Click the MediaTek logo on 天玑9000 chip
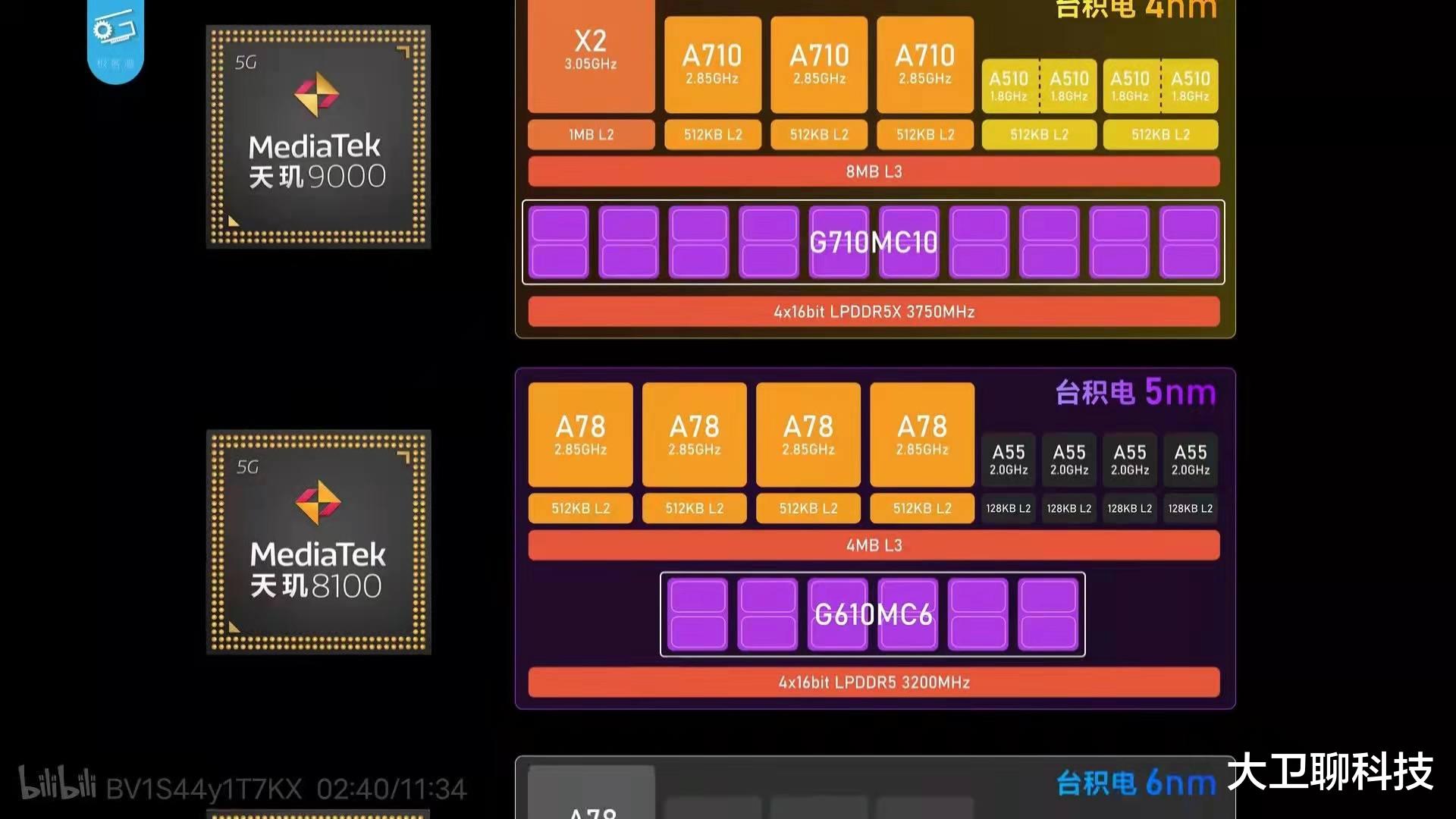The image size is (1456, 819). 316,95
